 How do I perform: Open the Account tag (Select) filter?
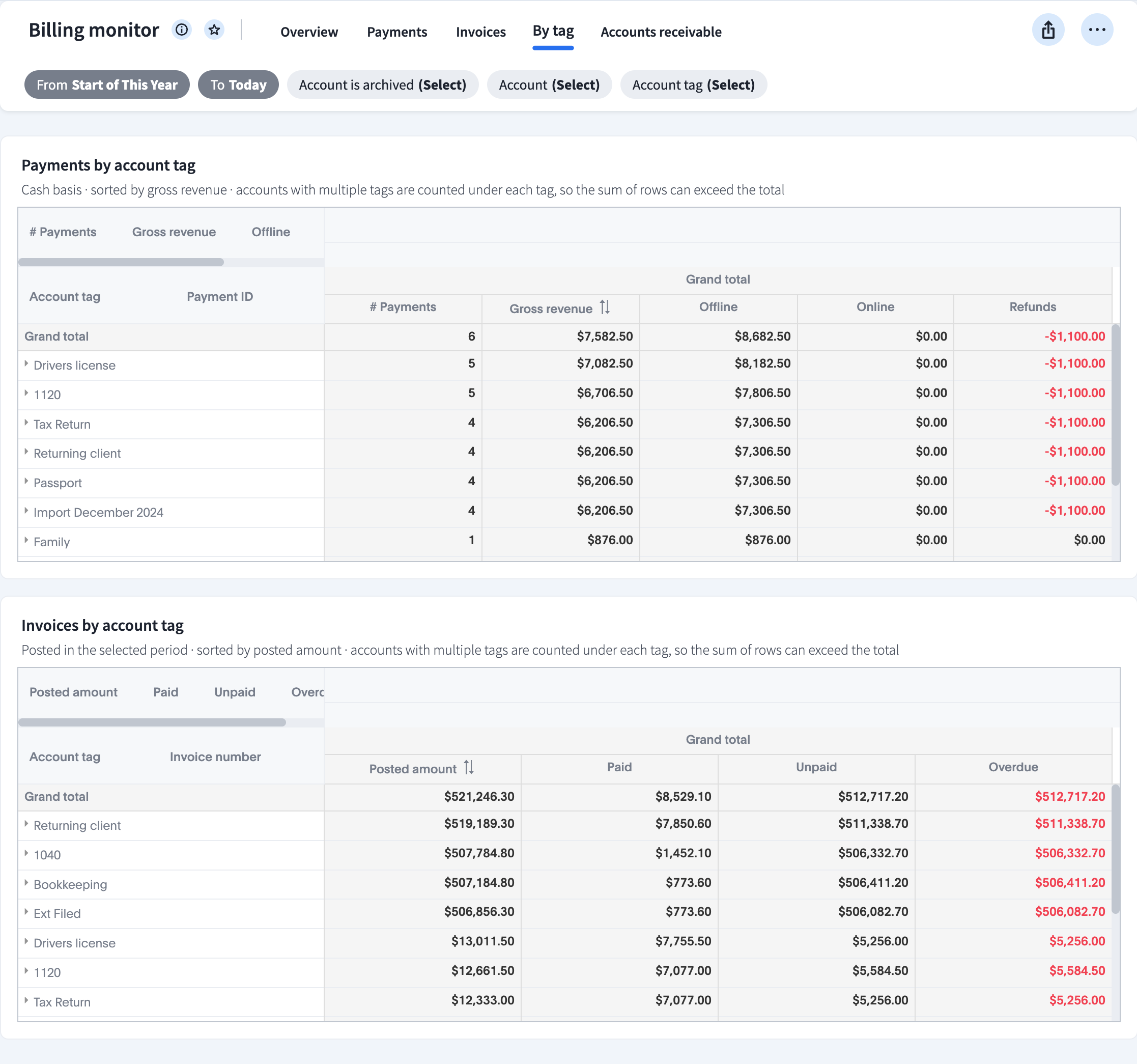693,85
